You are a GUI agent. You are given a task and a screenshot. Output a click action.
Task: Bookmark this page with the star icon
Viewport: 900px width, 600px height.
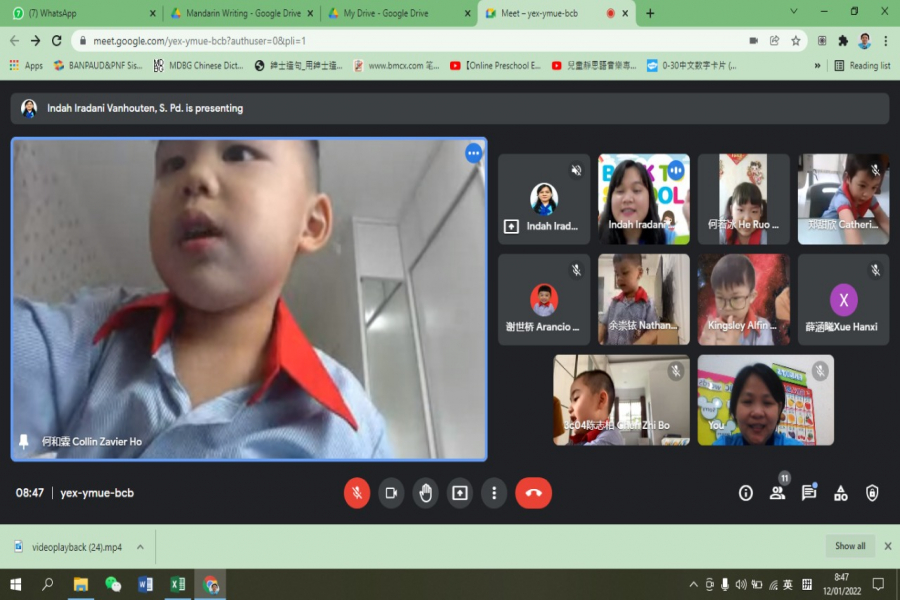(796, 41)
